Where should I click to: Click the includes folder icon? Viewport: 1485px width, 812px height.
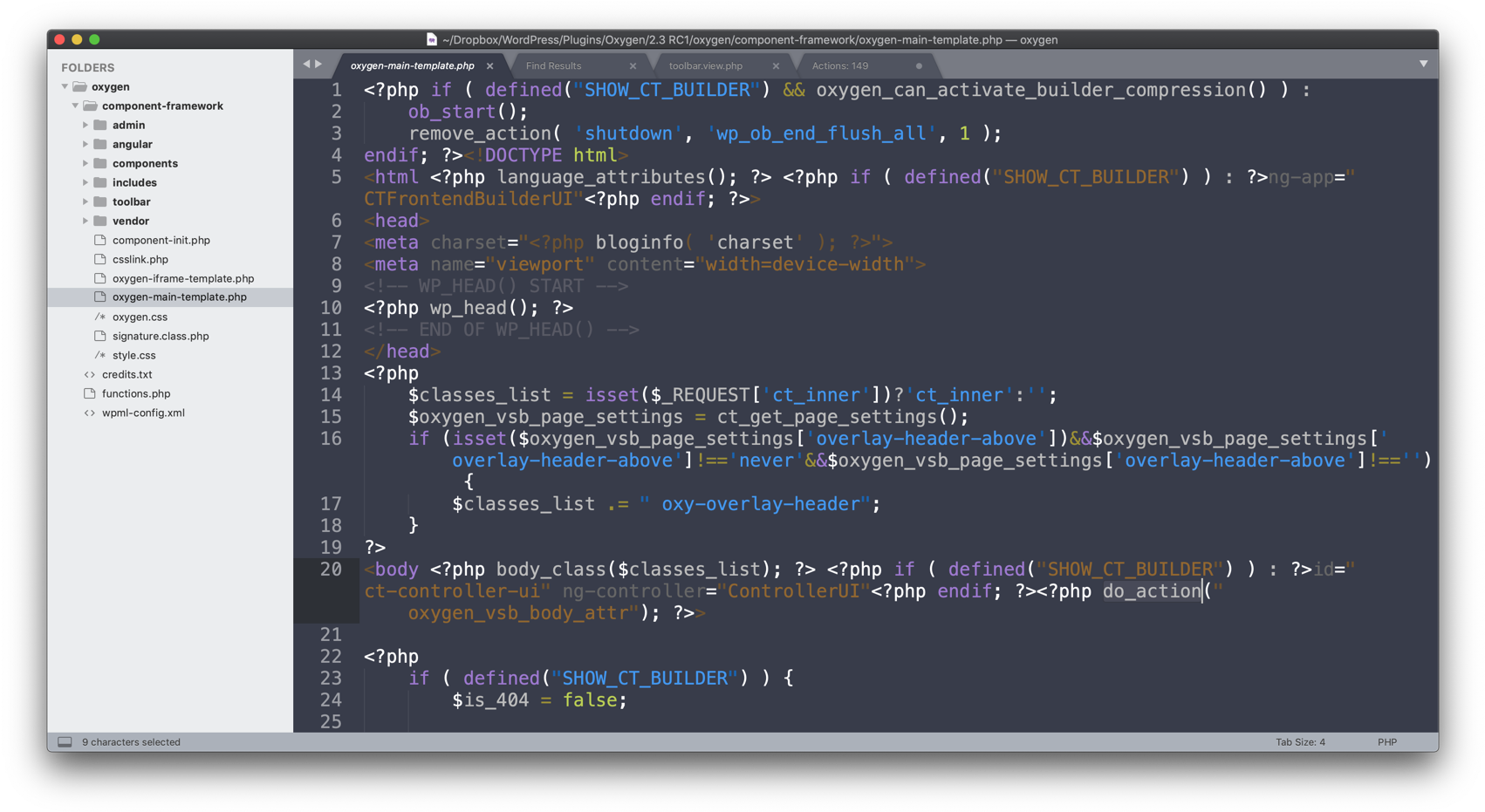point(100,183)
